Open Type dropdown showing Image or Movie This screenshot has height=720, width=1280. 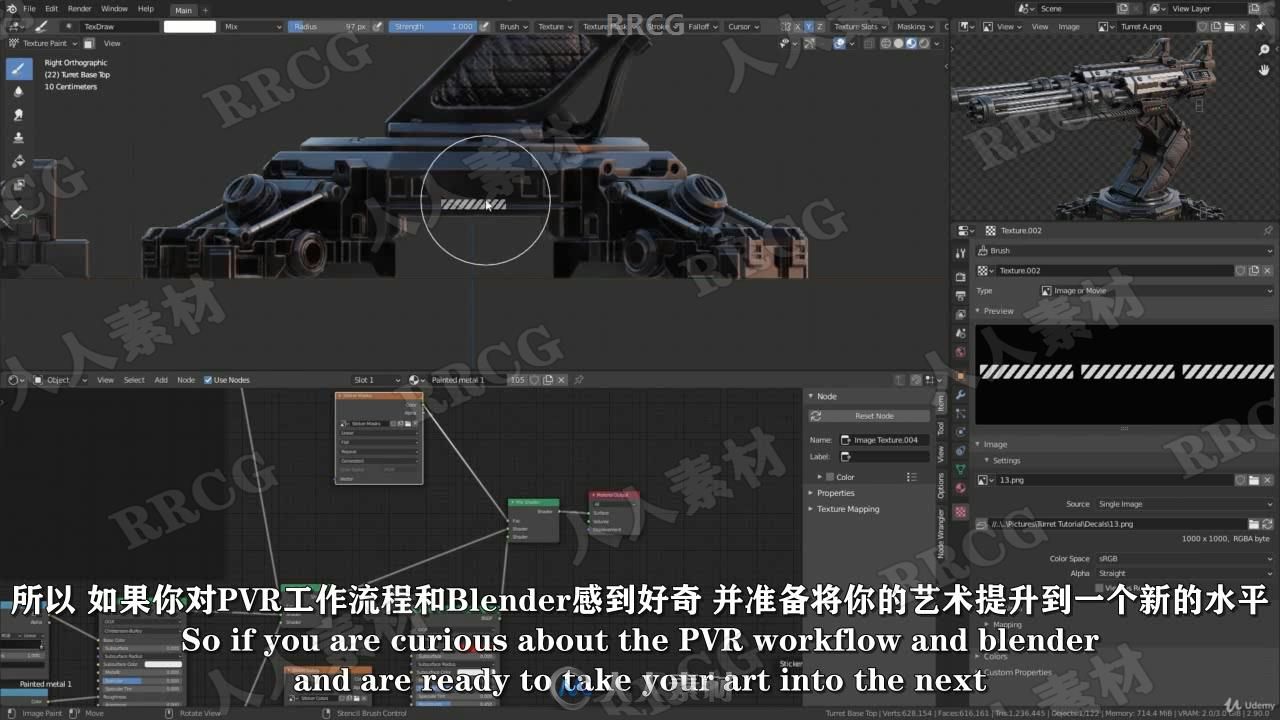point(1156,291)
